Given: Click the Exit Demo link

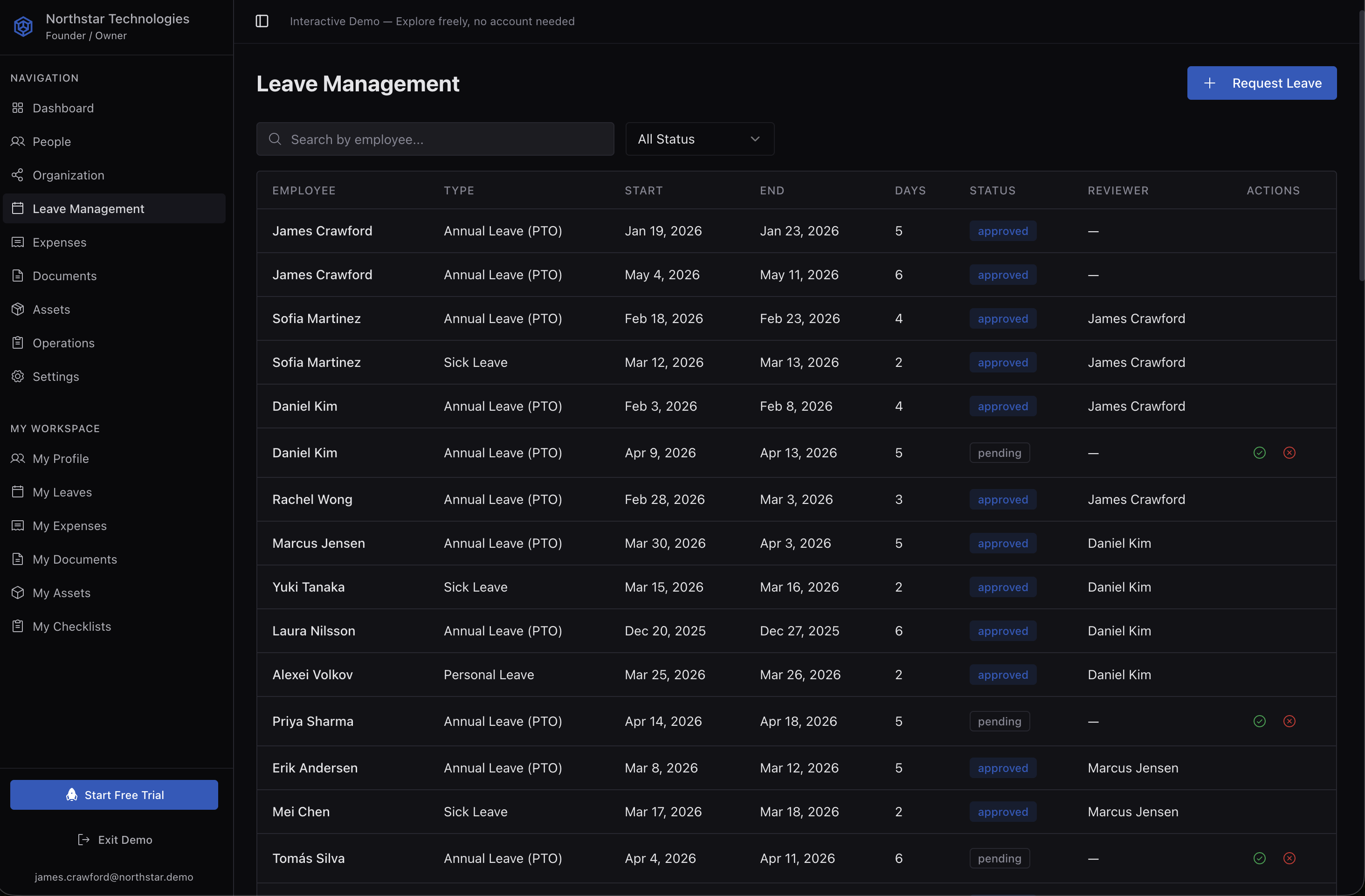Looking at the screenshot, I should click(x=115, y=839).
